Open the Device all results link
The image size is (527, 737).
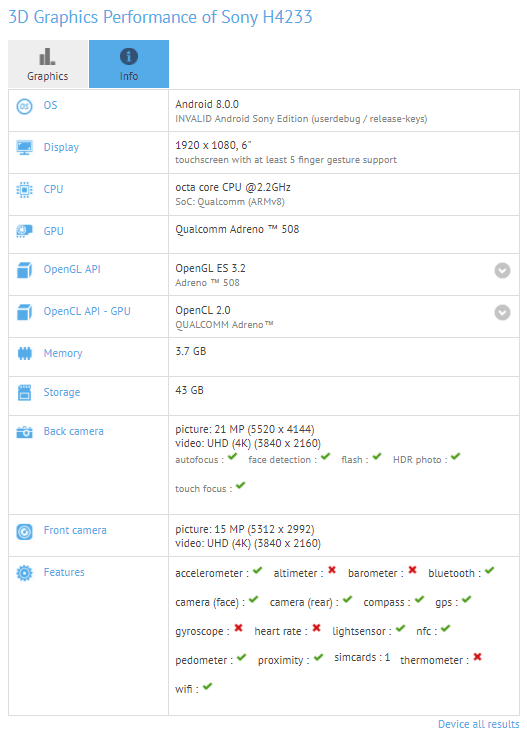click(479, 724)
